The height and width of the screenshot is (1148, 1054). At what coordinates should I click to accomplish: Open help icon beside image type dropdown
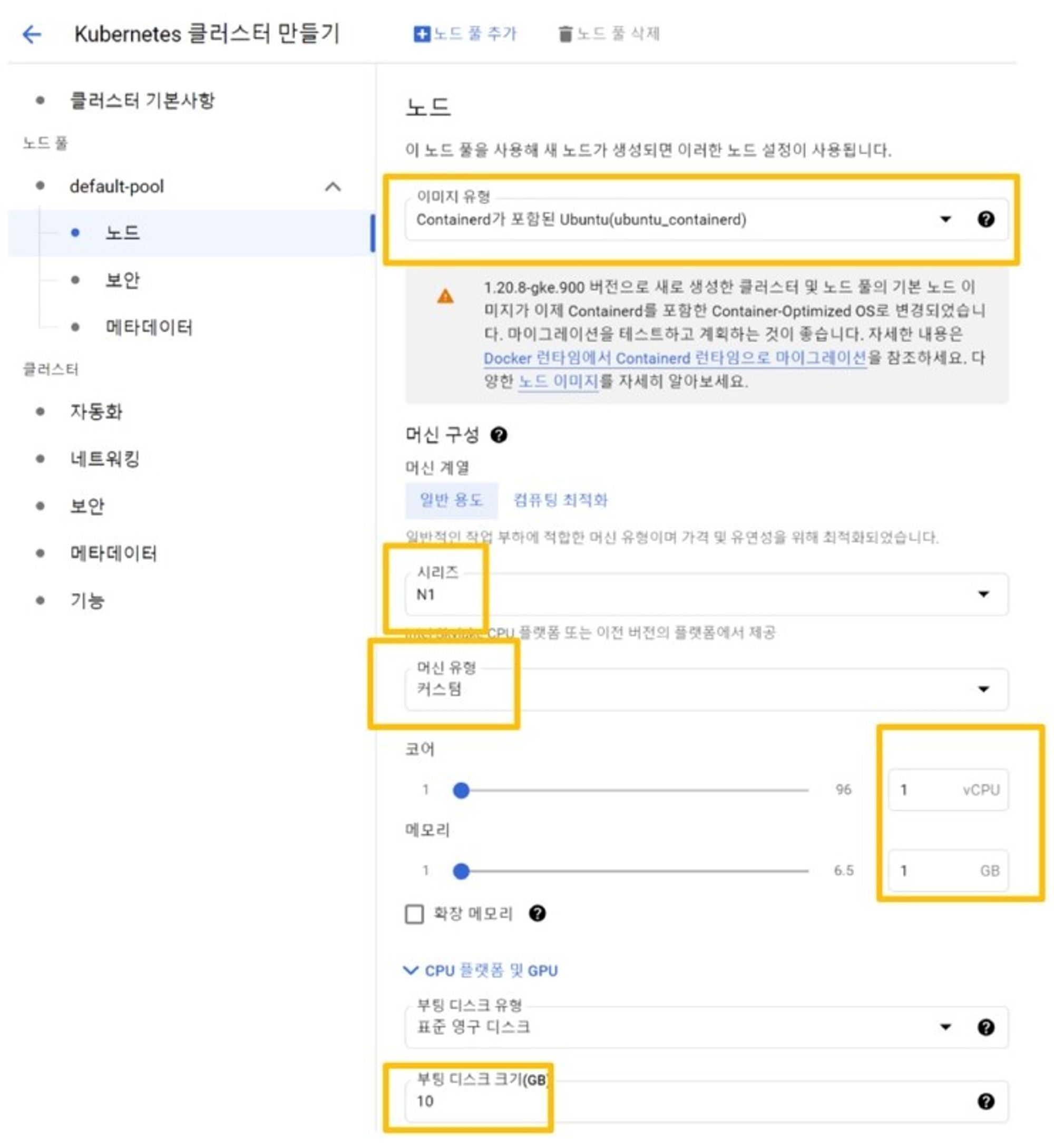pyautogui.click(x=985, y=219)
